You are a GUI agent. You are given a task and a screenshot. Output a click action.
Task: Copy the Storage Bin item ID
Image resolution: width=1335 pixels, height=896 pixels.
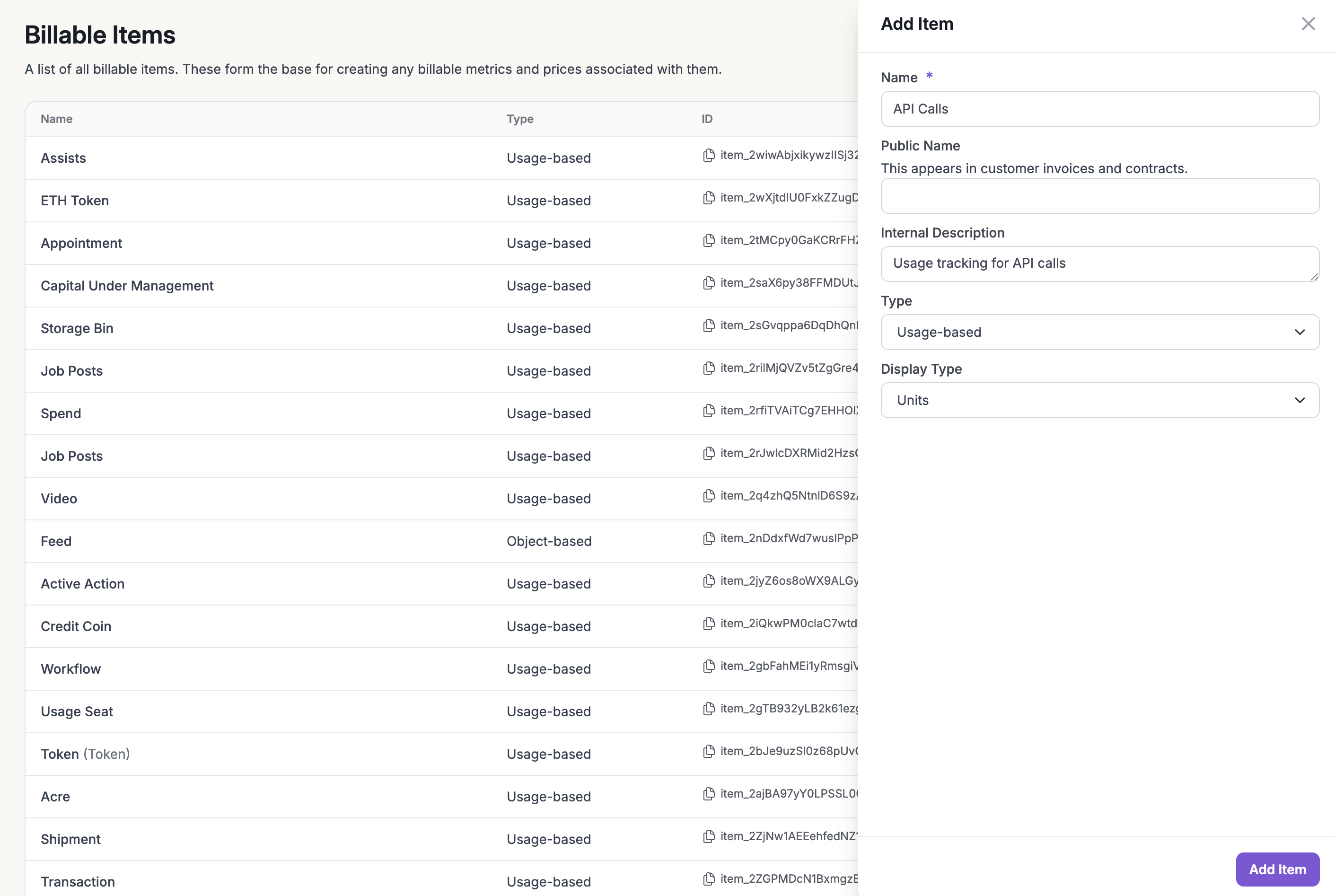point(708,326)
